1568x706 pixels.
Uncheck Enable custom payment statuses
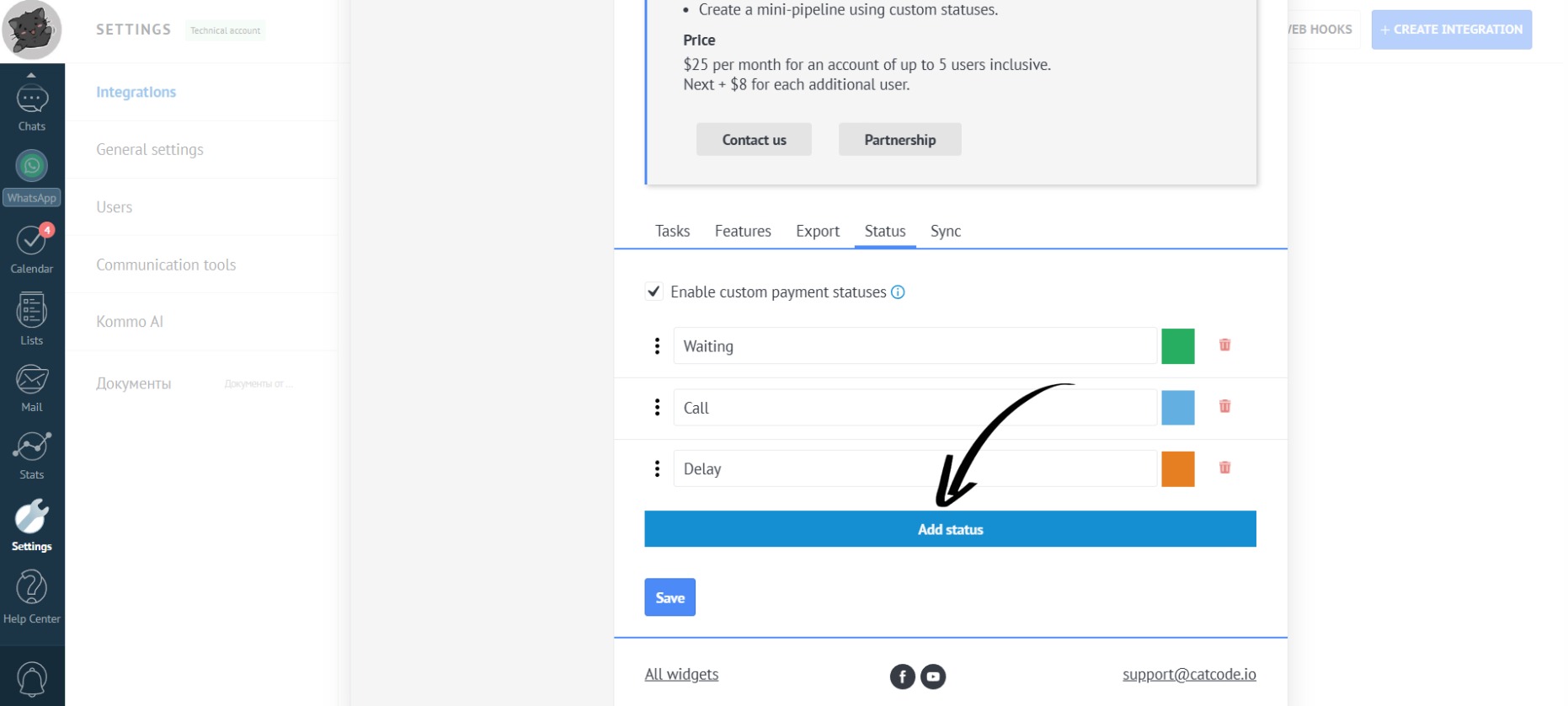[653, 291]
